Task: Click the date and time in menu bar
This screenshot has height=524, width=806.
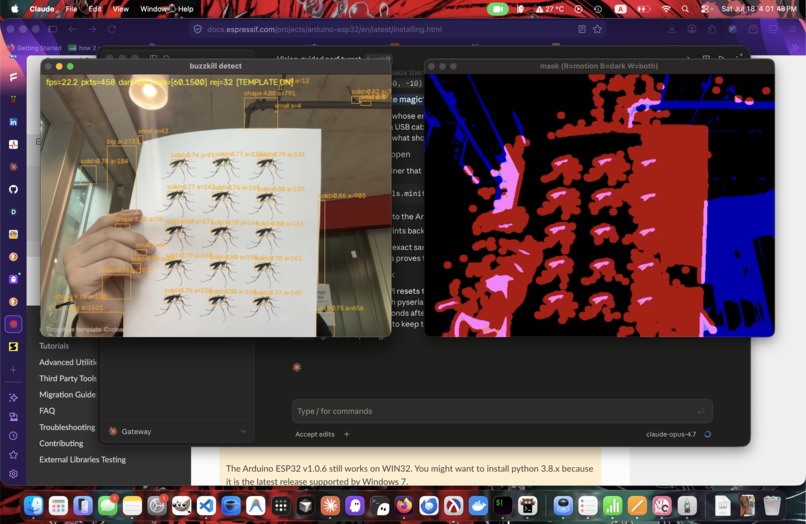Action: click(759, 9)
